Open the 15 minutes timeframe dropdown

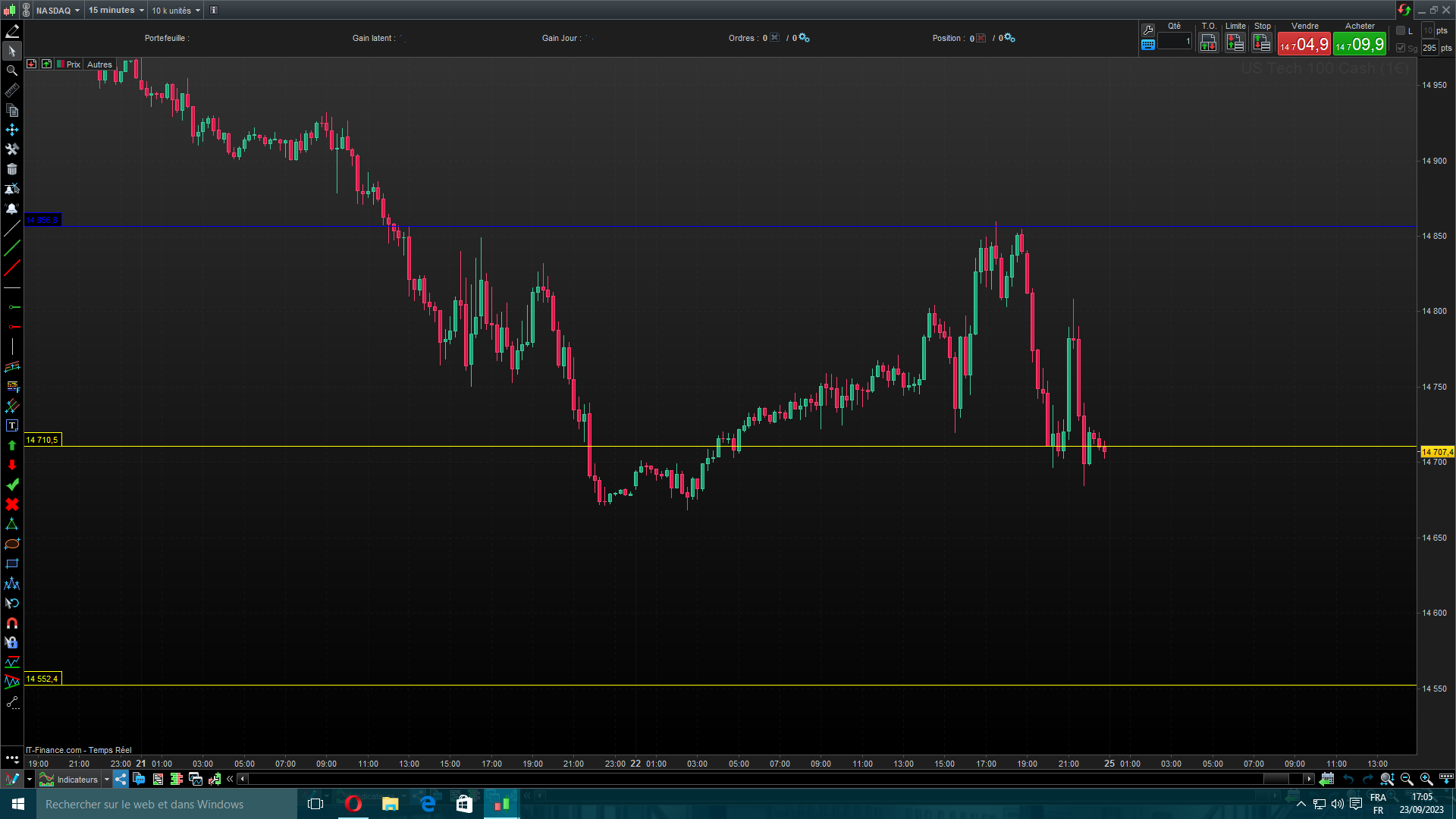point(116,11)
